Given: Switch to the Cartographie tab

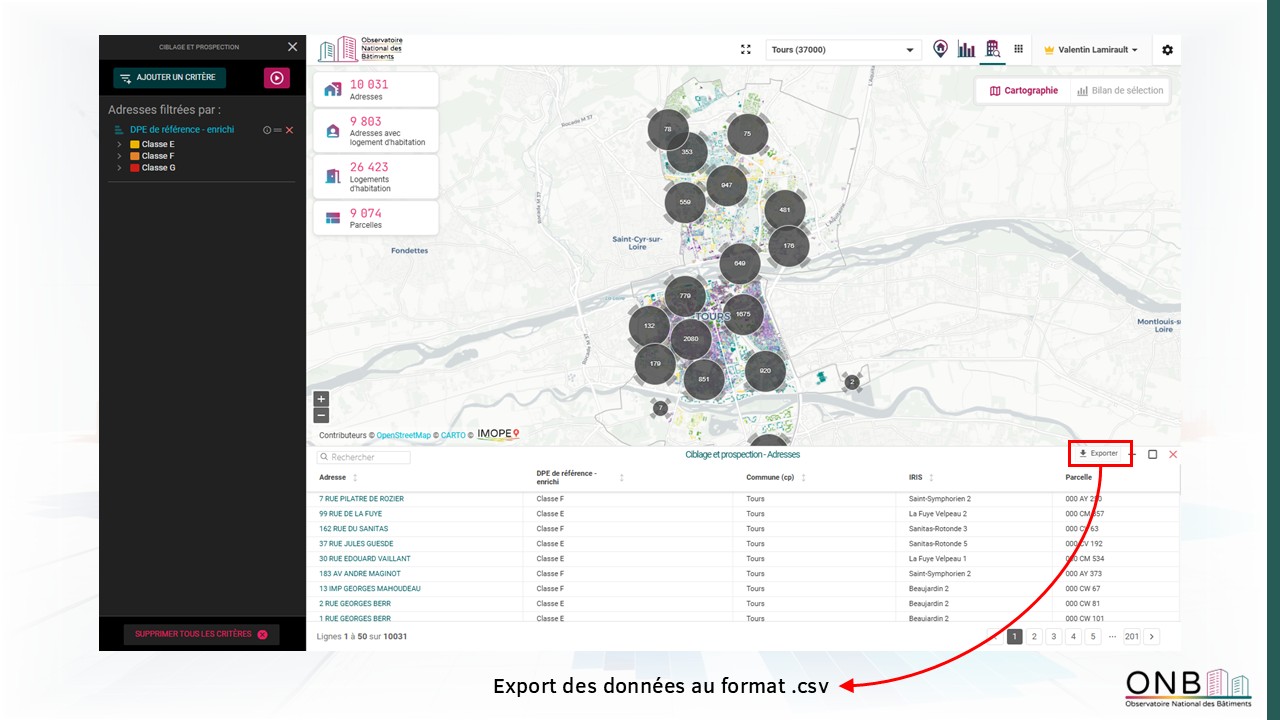Looking at the screenshot, I should [x=1023, y=91].
